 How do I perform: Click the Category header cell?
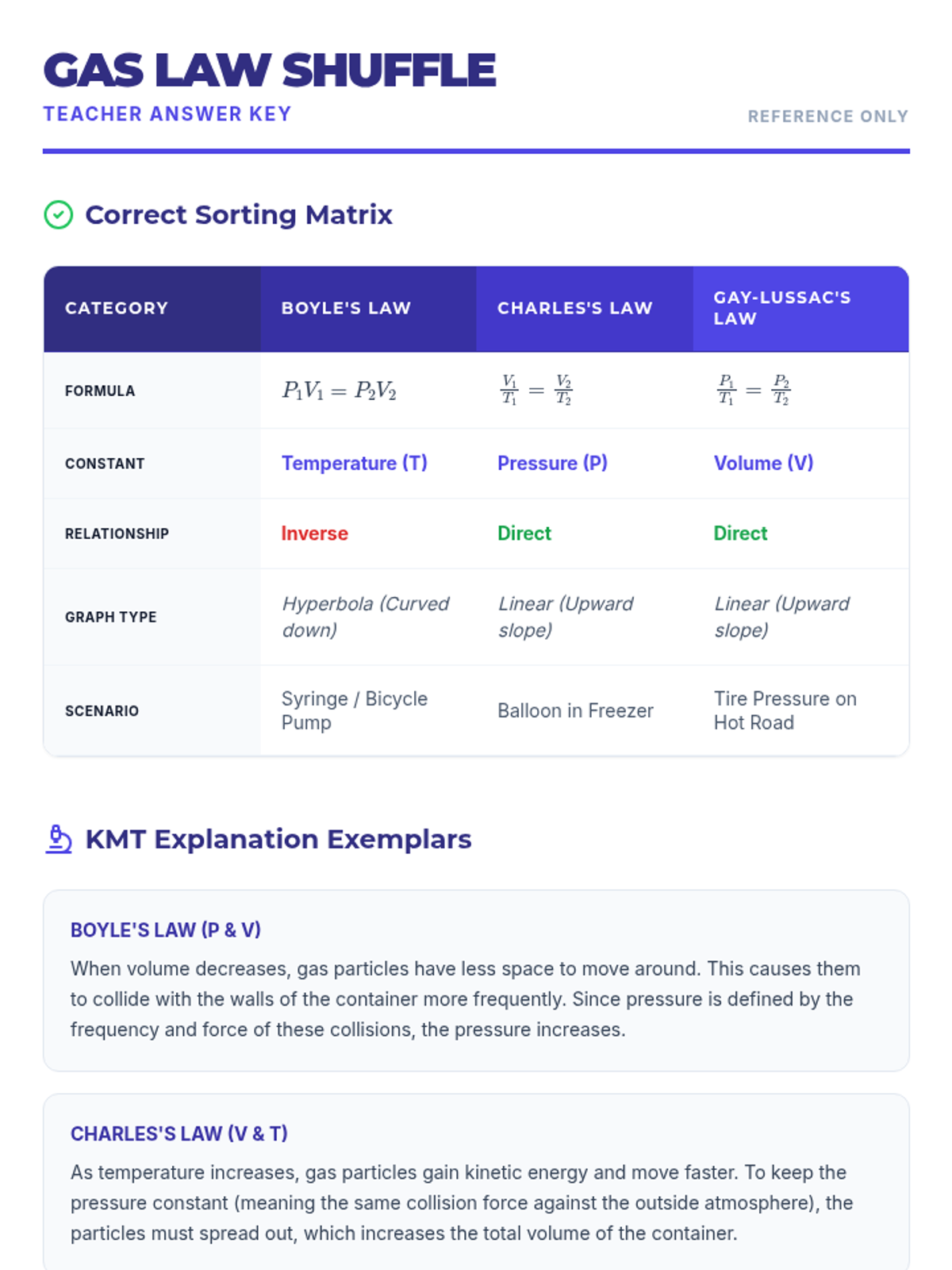117,308
